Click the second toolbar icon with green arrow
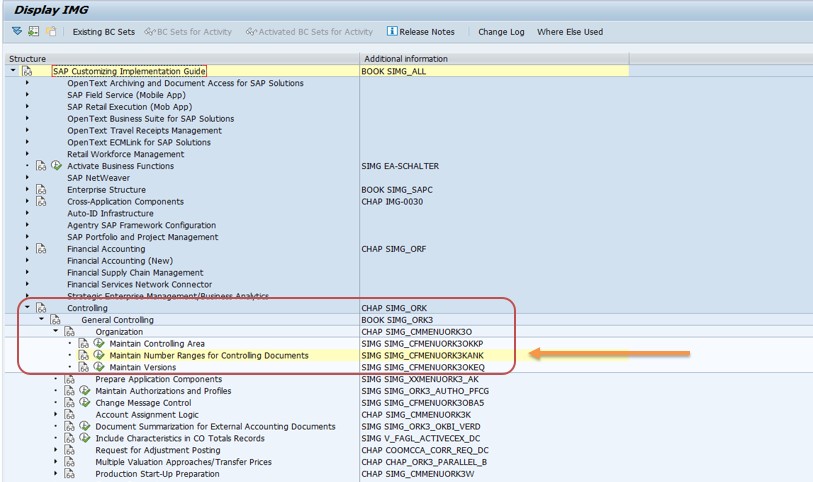This screenshot has width=813, height=482. (33, 32)
